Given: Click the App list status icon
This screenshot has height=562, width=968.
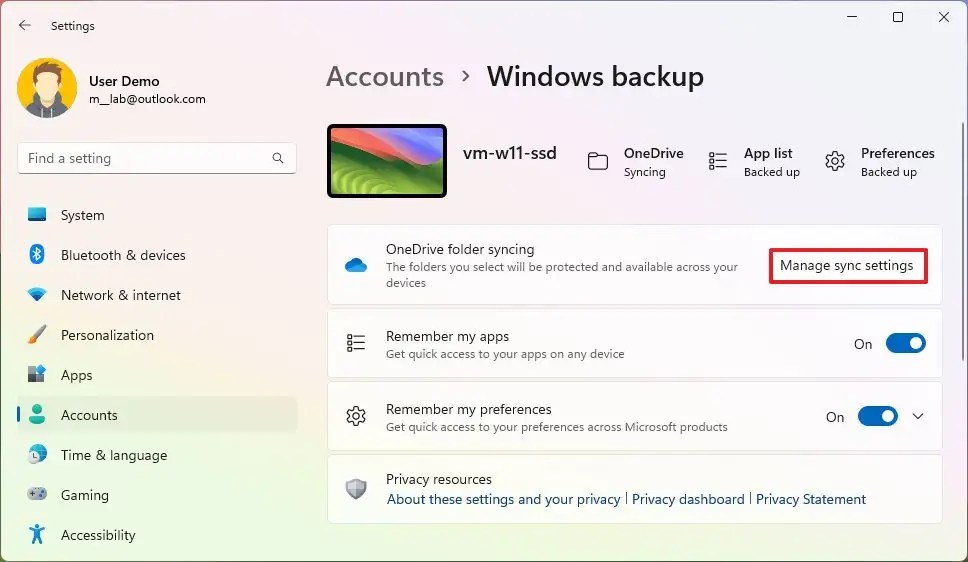Looking at the screenshot, I should (717, 161).
